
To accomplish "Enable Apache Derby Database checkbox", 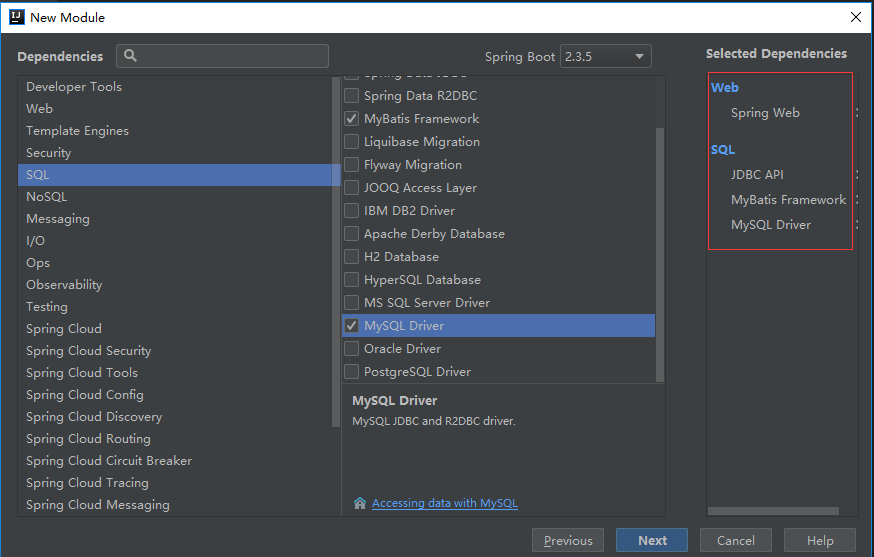I will click(351, 234).
